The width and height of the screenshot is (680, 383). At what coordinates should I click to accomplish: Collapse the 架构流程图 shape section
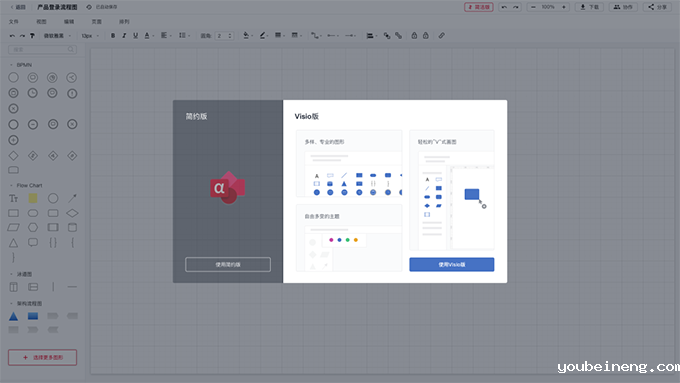(x=11, y=303)
